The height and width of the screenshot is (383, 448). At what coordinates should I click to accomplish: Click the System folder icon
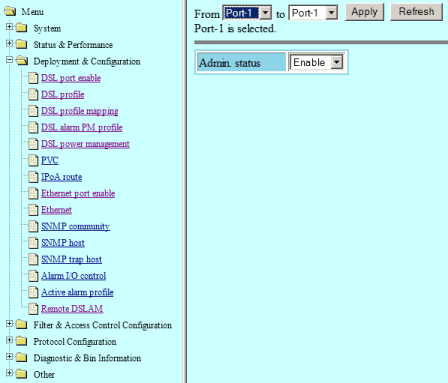click(22, 28)
